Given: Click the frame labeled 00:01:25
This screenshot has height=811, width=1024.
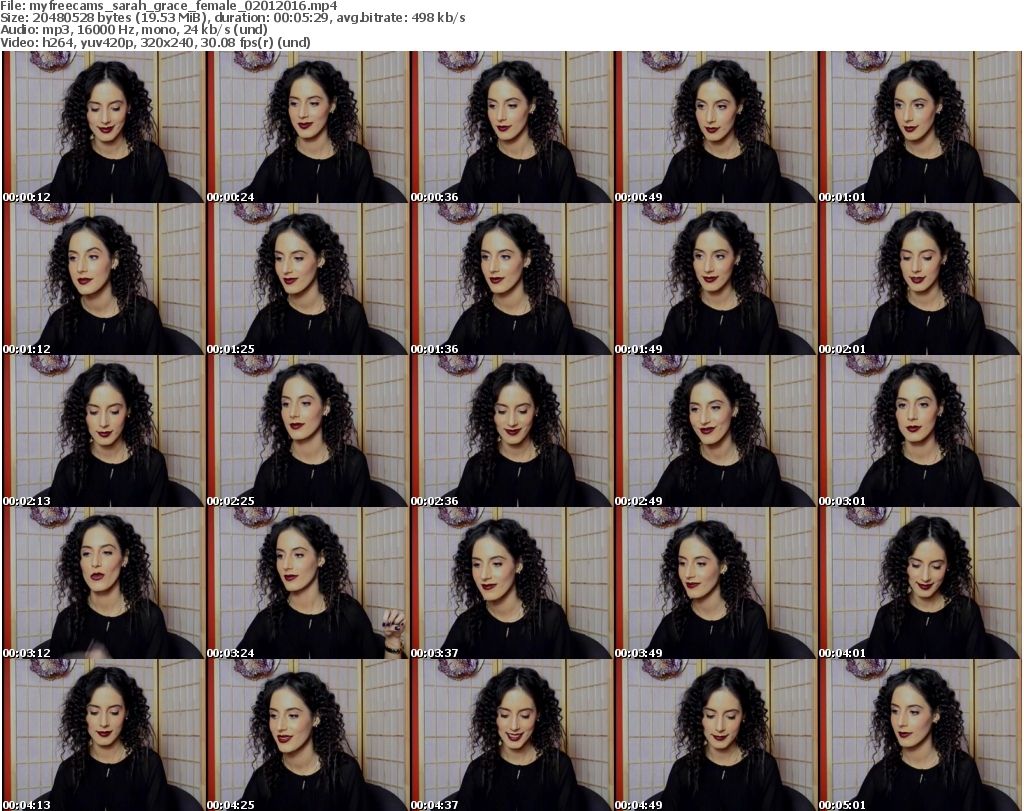Looking at the screenshot, I should 307,279.
